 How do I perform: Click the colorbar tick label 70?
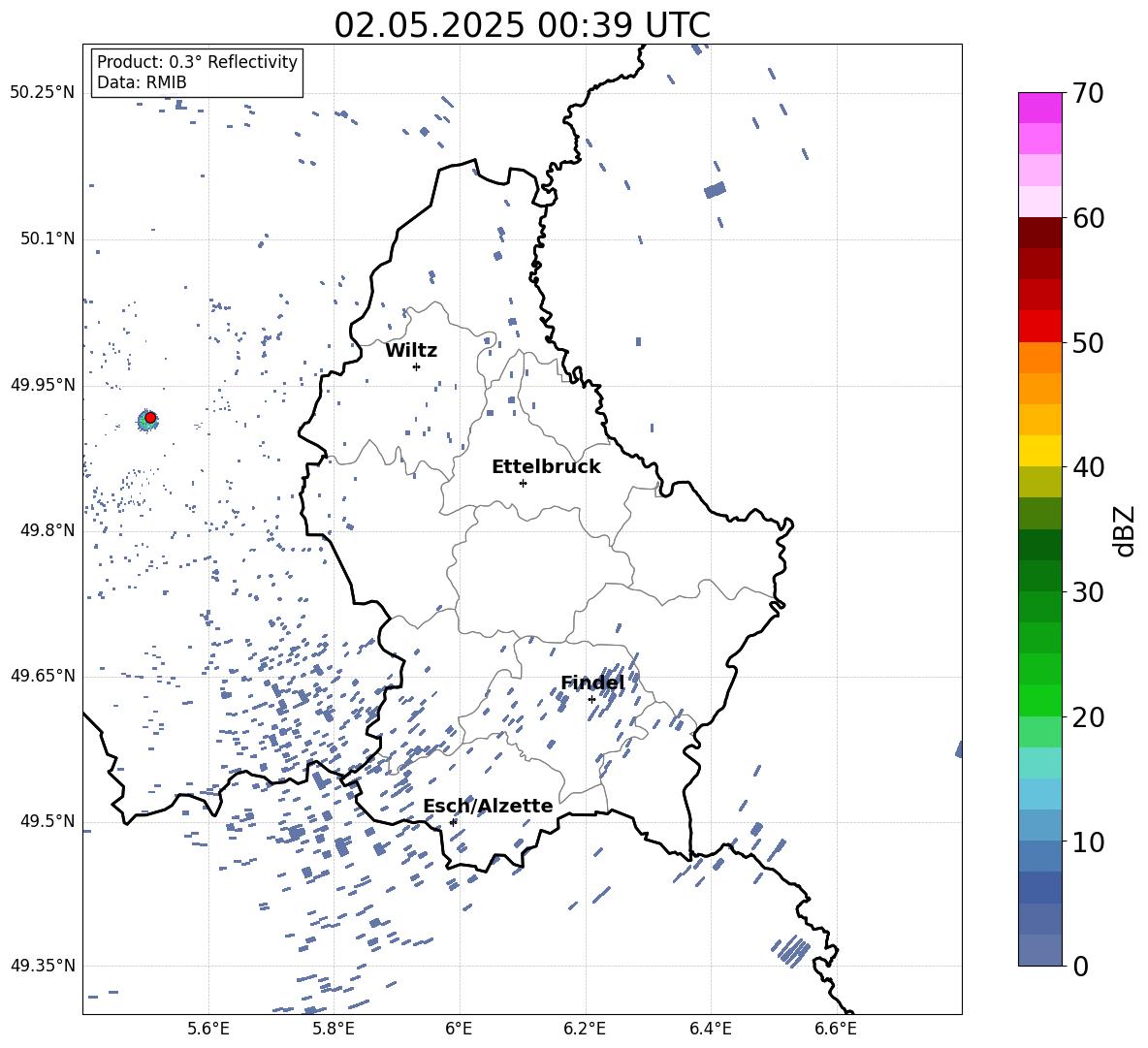1088,94
